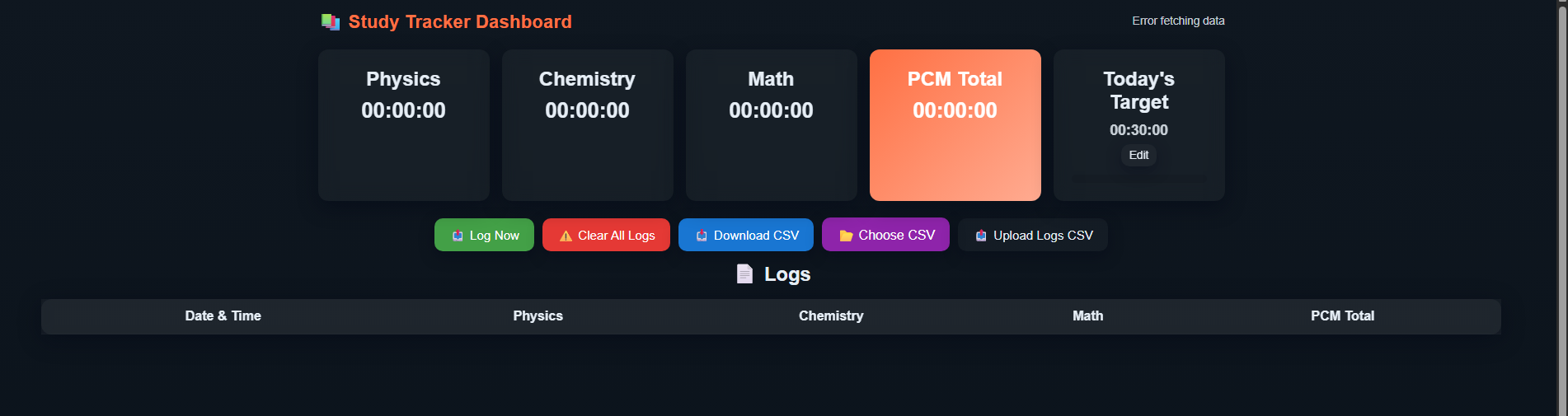The height and width of the screenshot is (416, 1568).
Task: Click the upload icon on Upload Logs CSV
Action: pyautogui.click(x=981, y=236)
